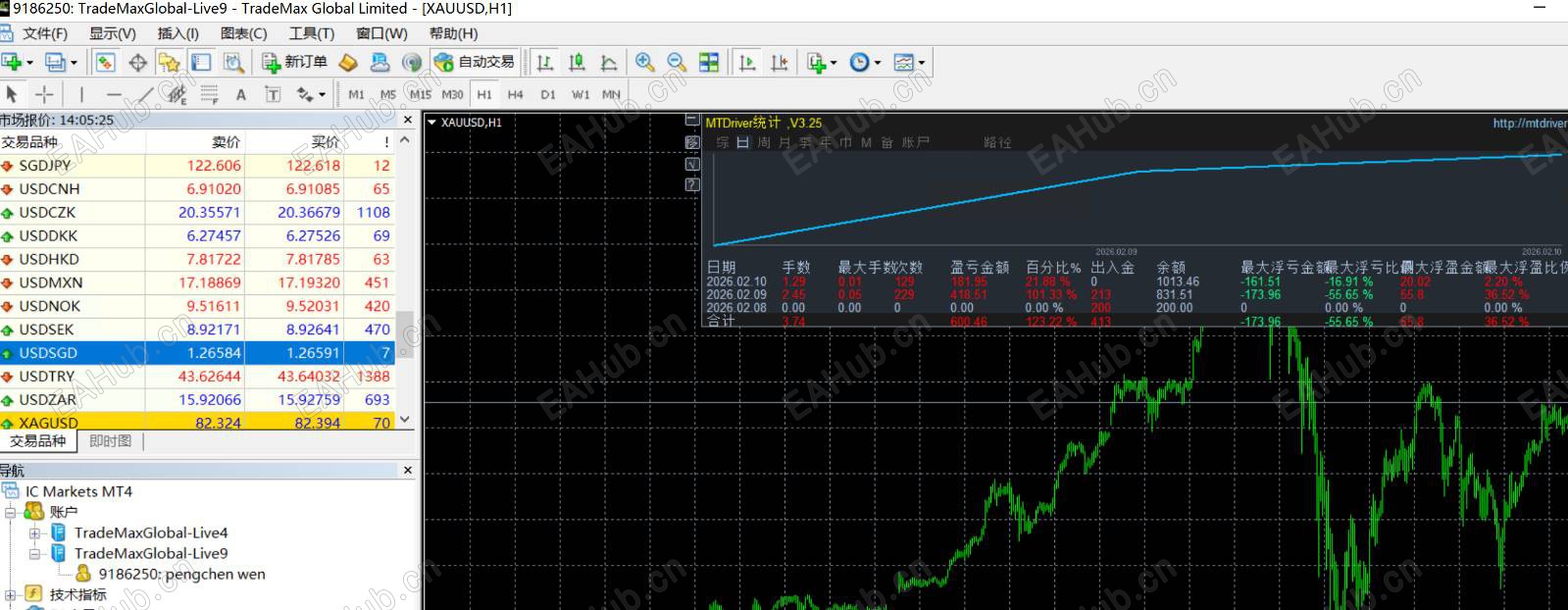Open the 插入(I) menu
The height and width of the screenshot is (610, 1568).
pyautogui.click(x=177, y=33)
